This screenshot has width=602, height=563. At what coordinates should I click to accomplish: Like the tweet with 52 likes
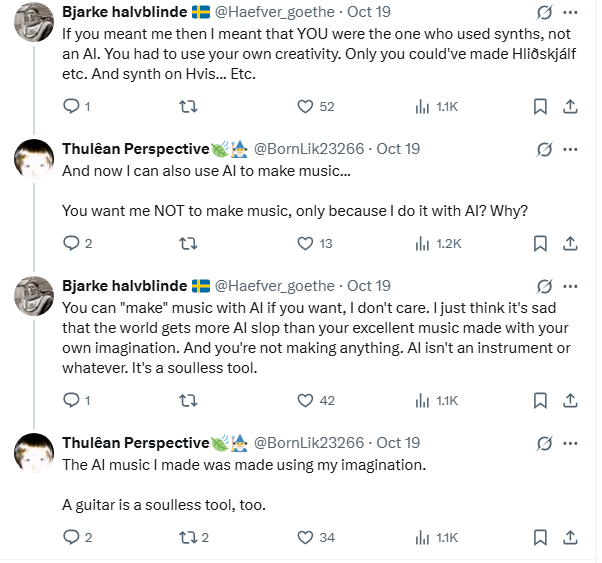tap(306, 106)
